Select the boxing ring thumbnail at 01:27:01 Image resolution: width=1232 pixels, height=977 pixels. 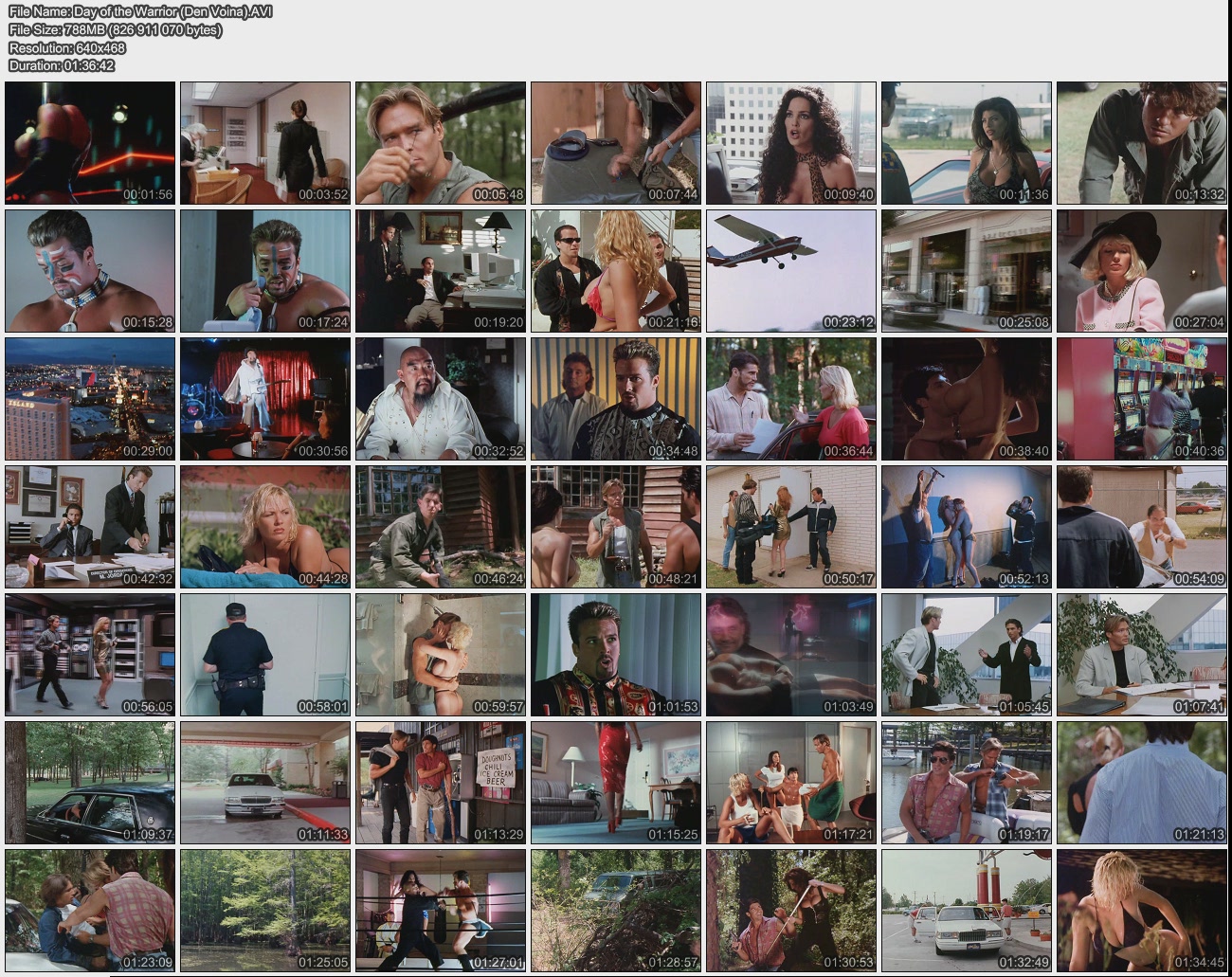coord(441,911)
